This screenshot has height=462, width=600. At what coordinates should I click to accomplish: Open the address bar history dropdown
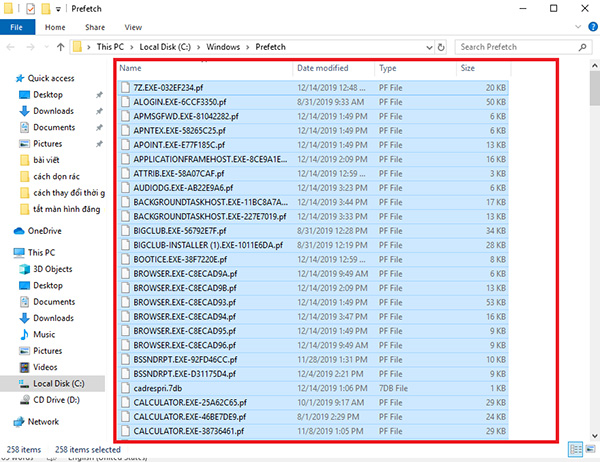(x=428, y=47)
